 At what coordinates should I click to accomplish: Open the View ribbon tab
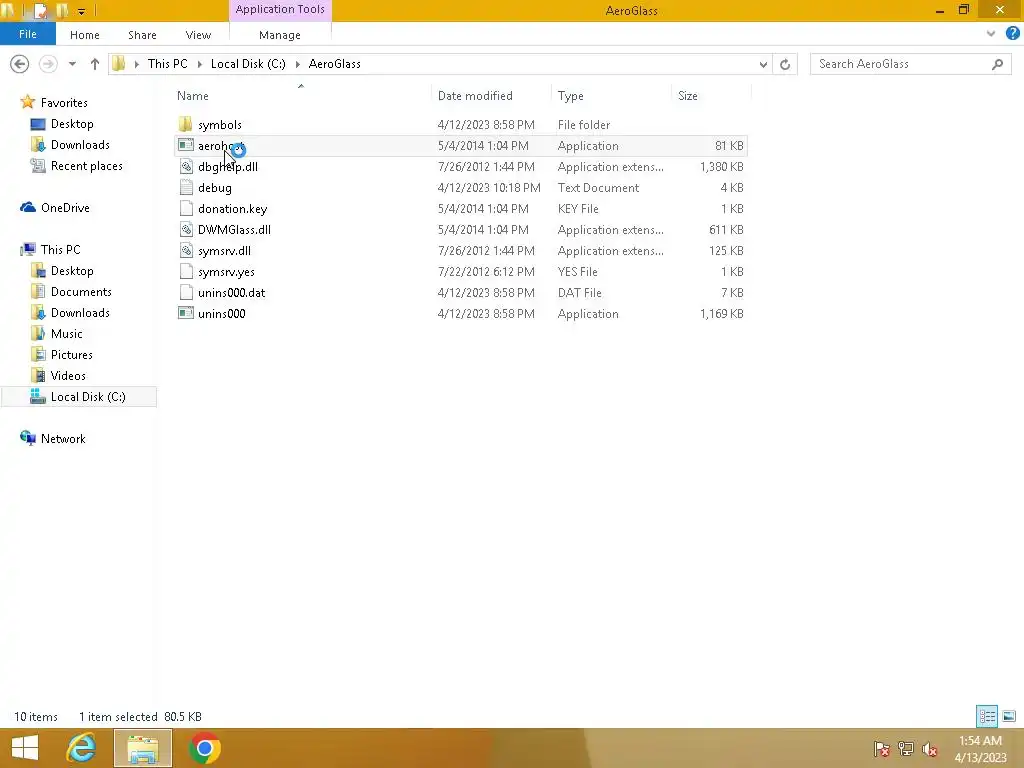(x=198, y=35)
